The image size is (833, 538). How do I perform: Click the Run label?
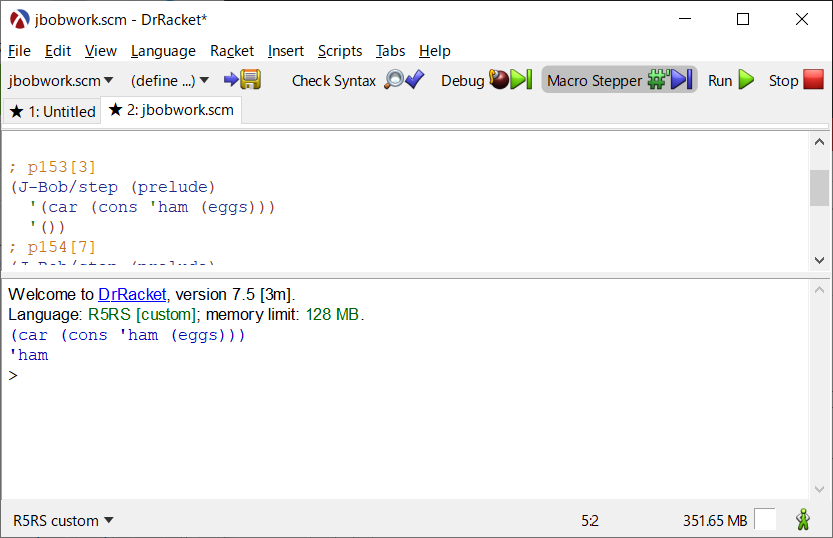720,81
